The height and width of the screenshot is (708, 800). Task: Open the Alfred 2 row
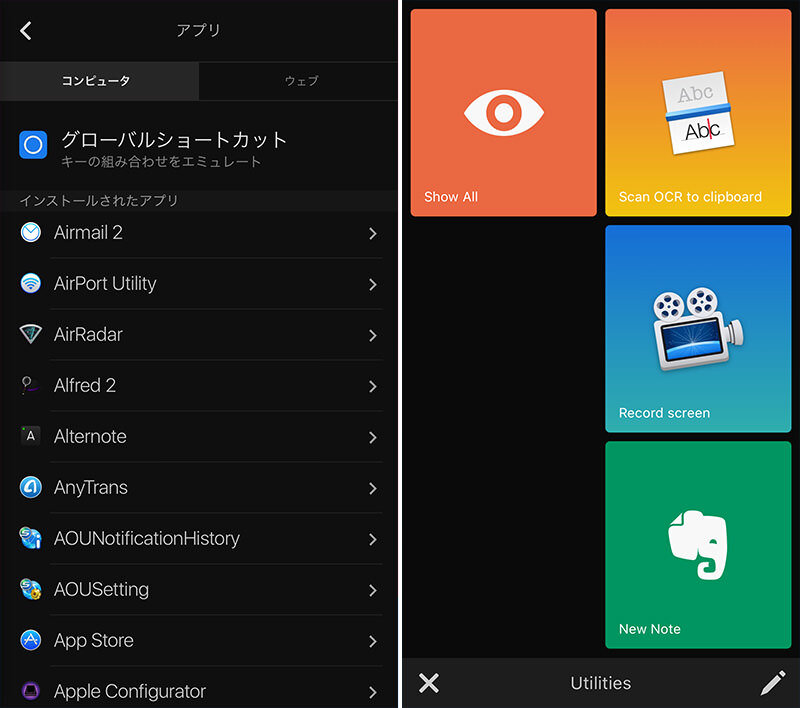(x=199, y=386)
